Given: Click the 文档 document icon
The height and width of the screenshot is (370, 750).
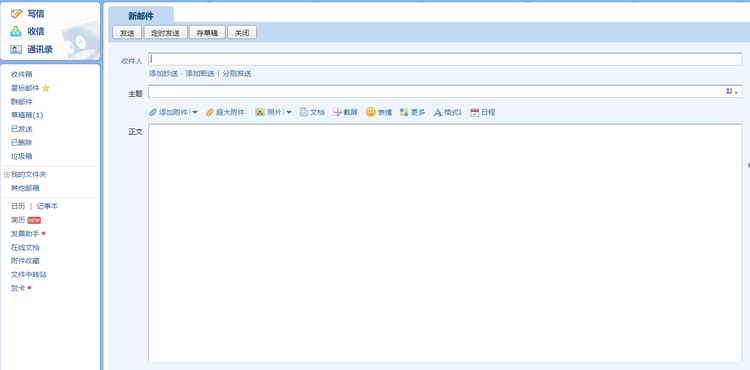Looking at the screenshot, I should [x=304, y=112].
